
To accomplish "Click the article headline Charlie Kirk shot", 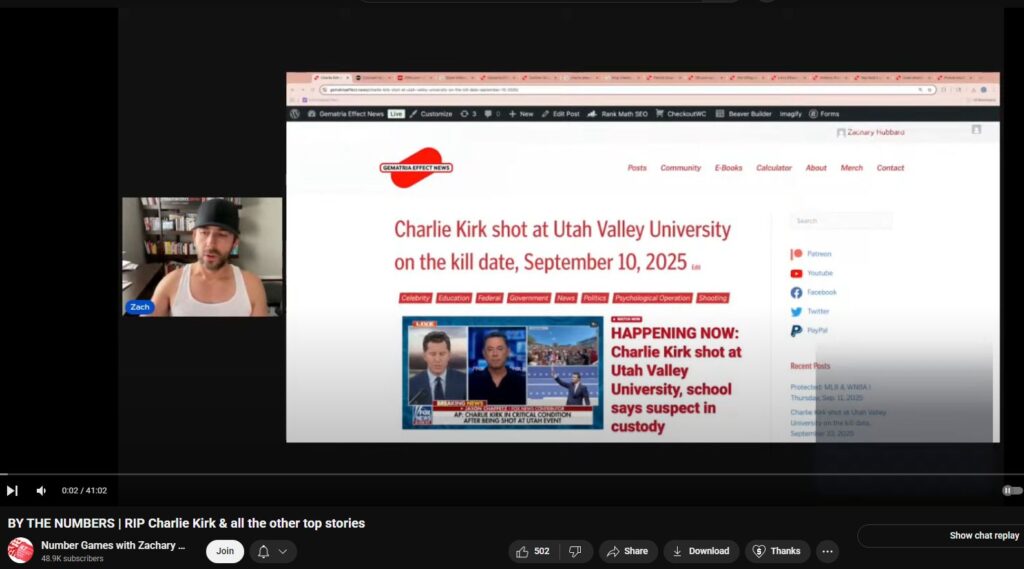I will [x=562, y=246].
